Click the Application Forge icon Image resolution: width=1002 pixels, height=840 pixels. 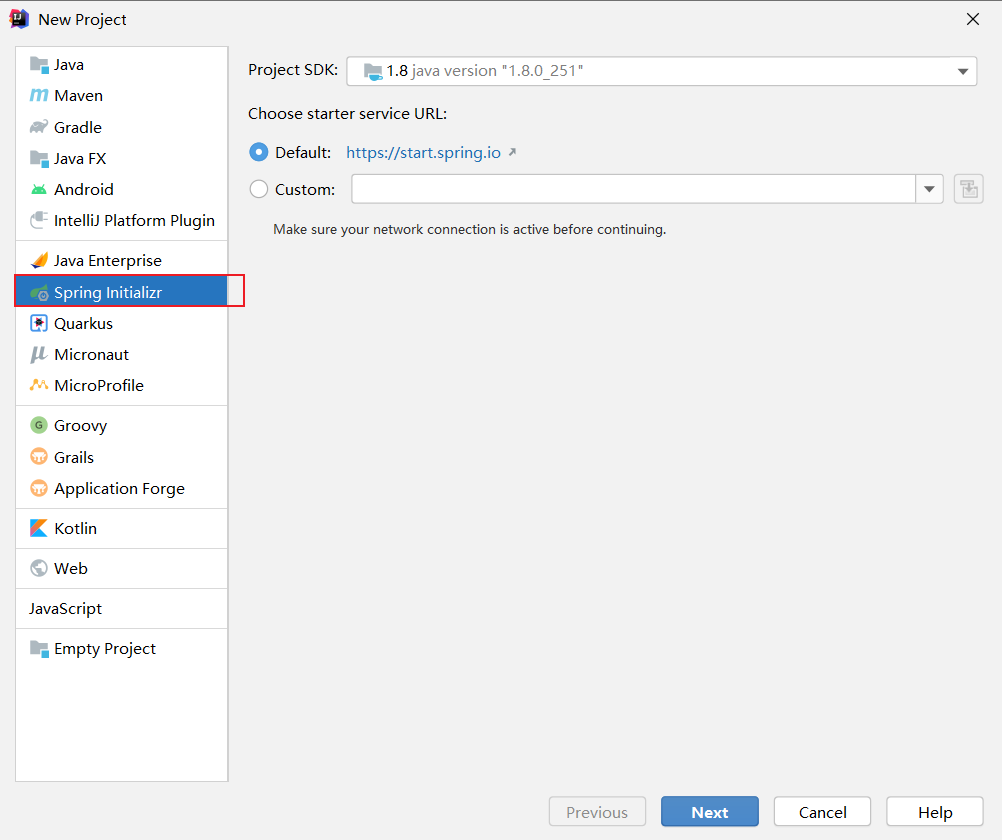[39, 488]
